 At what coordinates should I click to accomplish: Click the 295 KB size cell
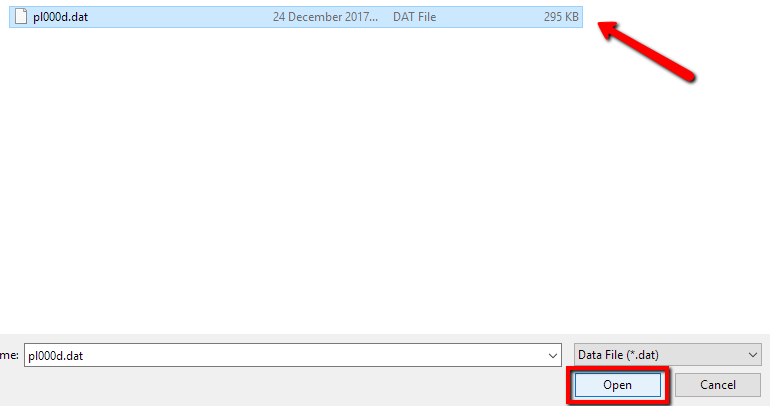click(x=561, y=17)
